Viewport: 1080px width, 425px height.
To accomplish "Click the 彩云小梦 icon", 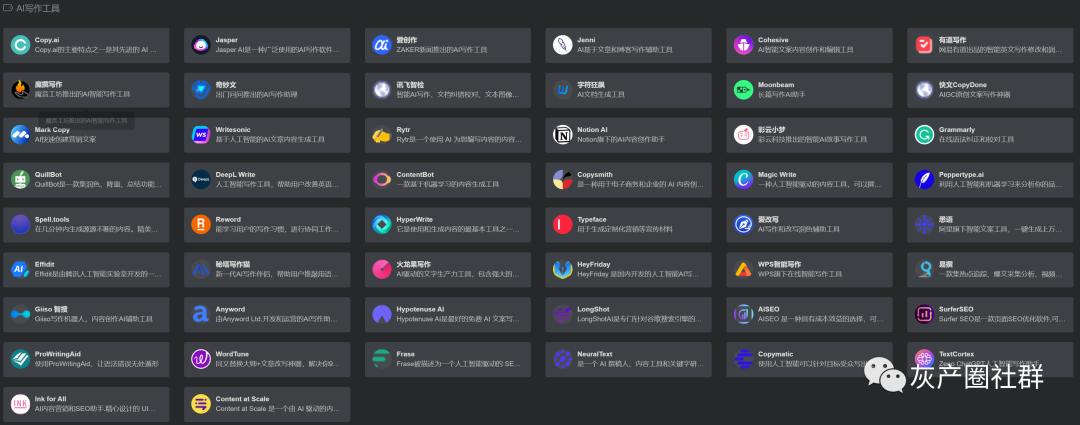I will coord(744,135).
